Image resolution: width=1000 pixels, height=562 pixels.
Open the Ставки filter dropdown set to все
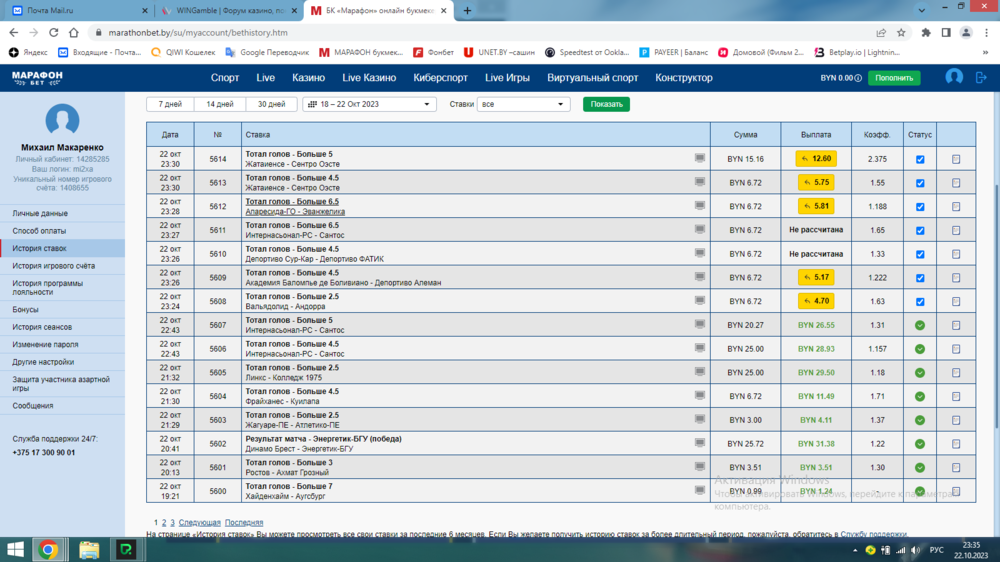[523, 104]
